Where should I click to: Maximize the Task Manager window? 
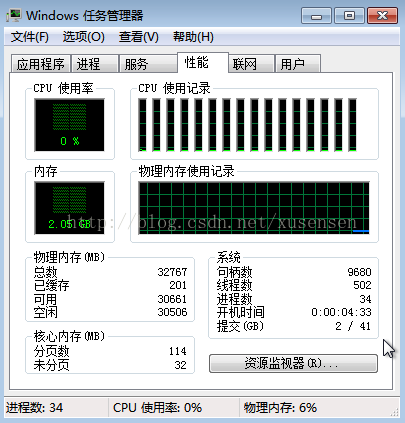click(x=349, y=16)
